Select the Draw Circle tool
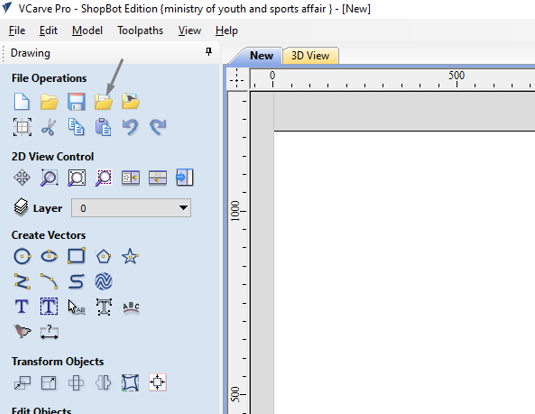Viewport: 535px width, 414px height. (x=22, y=256)
